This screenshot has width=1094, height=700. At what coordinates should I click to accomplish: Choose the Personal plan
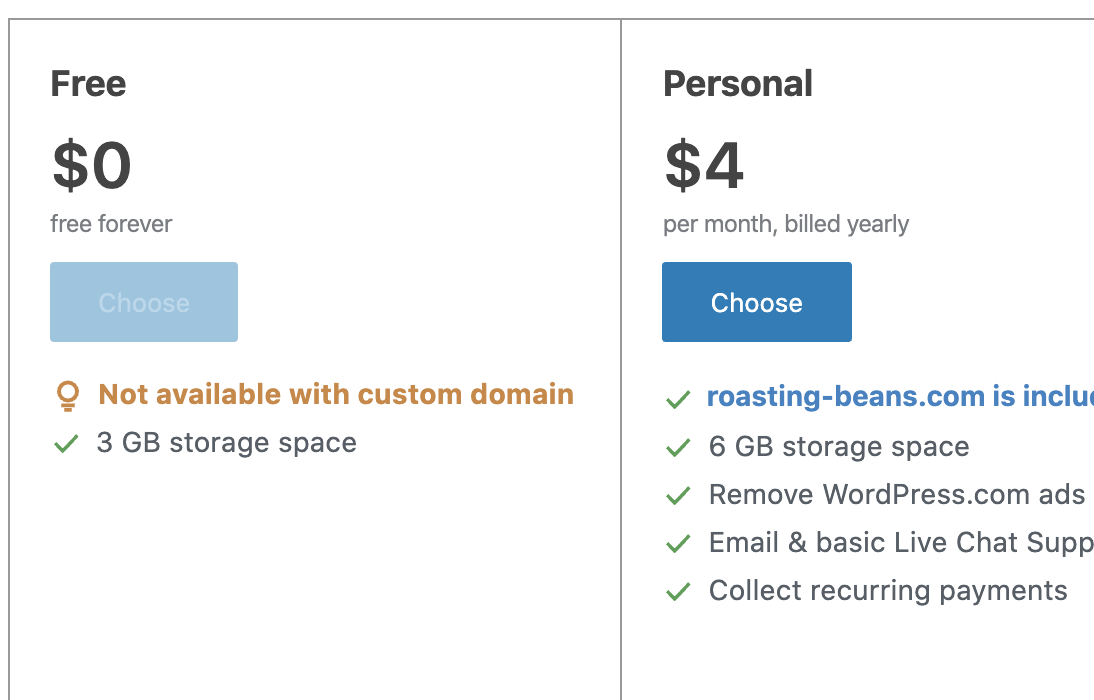click(x=757, y=302)
